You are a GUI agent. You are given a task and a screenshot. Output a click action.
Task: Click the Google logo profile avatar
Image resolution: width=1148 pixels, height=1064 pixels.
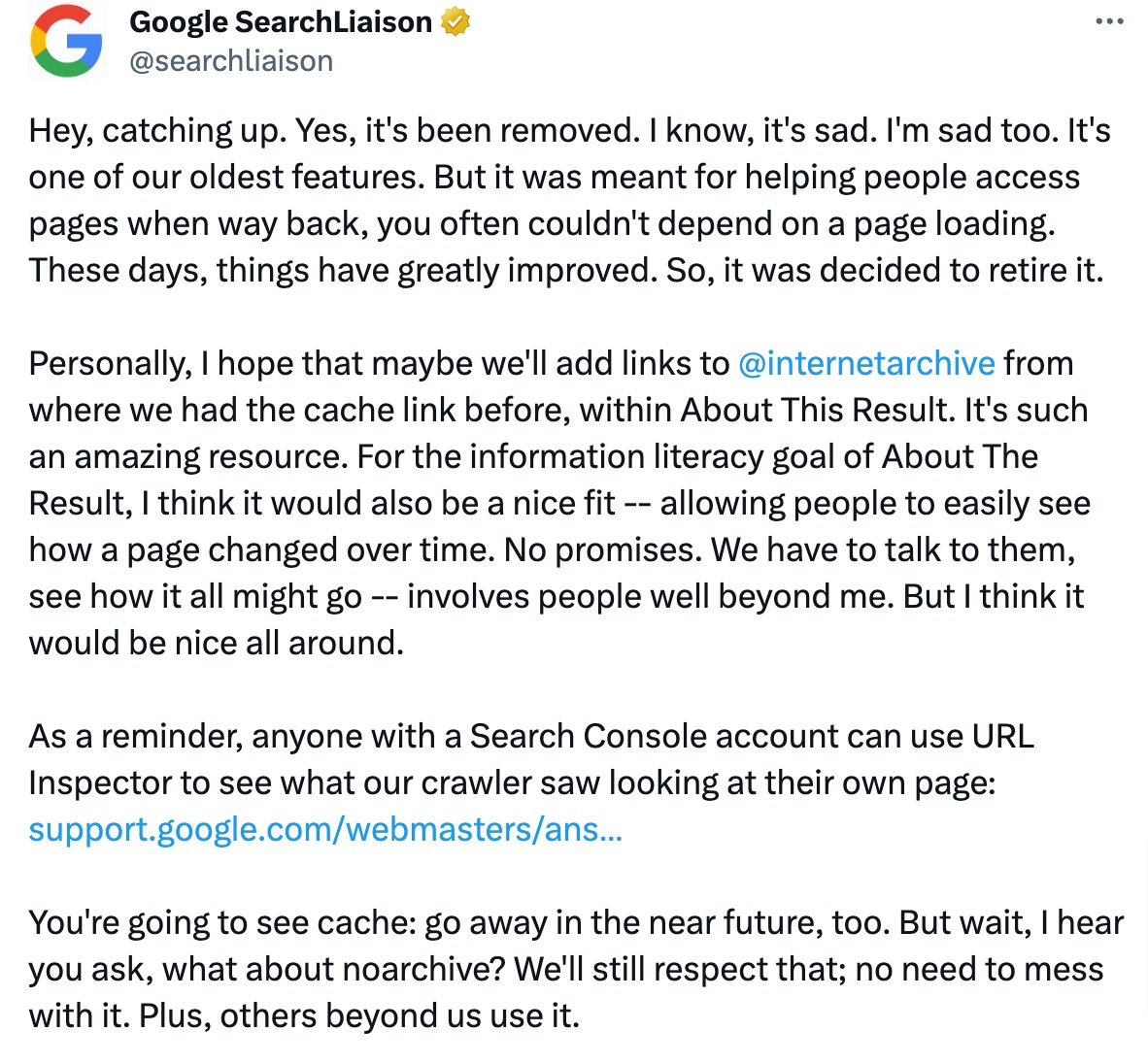click(x=66, y=41)
